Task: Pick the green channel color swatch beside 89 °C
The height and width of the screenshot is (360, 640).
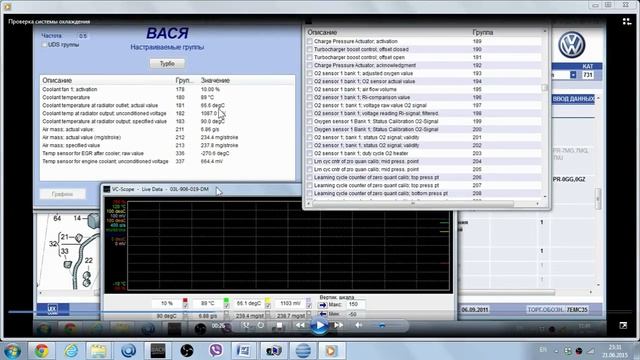Action: (x=226, y=300)
